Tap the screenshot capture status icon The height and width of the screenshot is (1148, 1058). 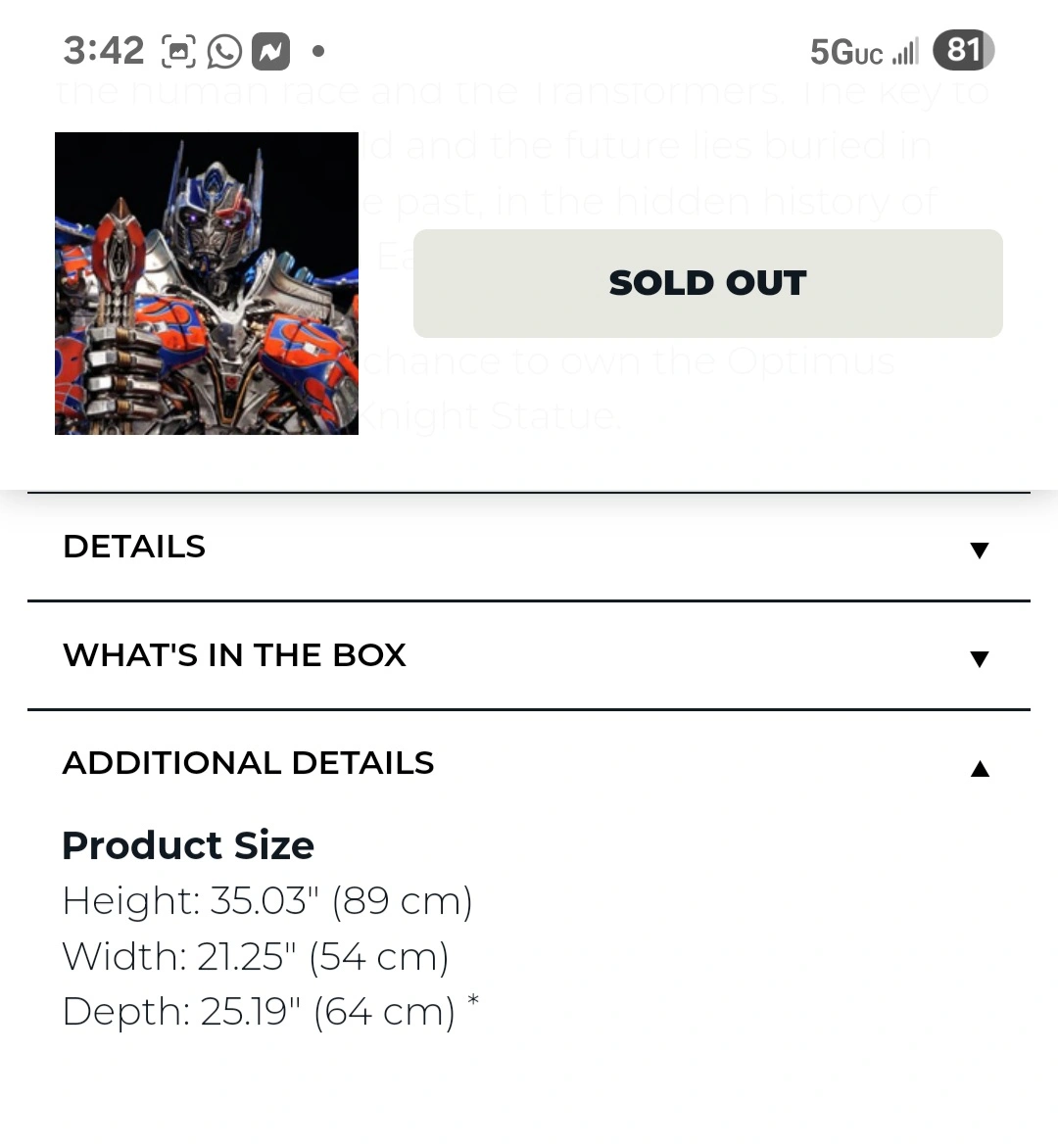point(178,51)
